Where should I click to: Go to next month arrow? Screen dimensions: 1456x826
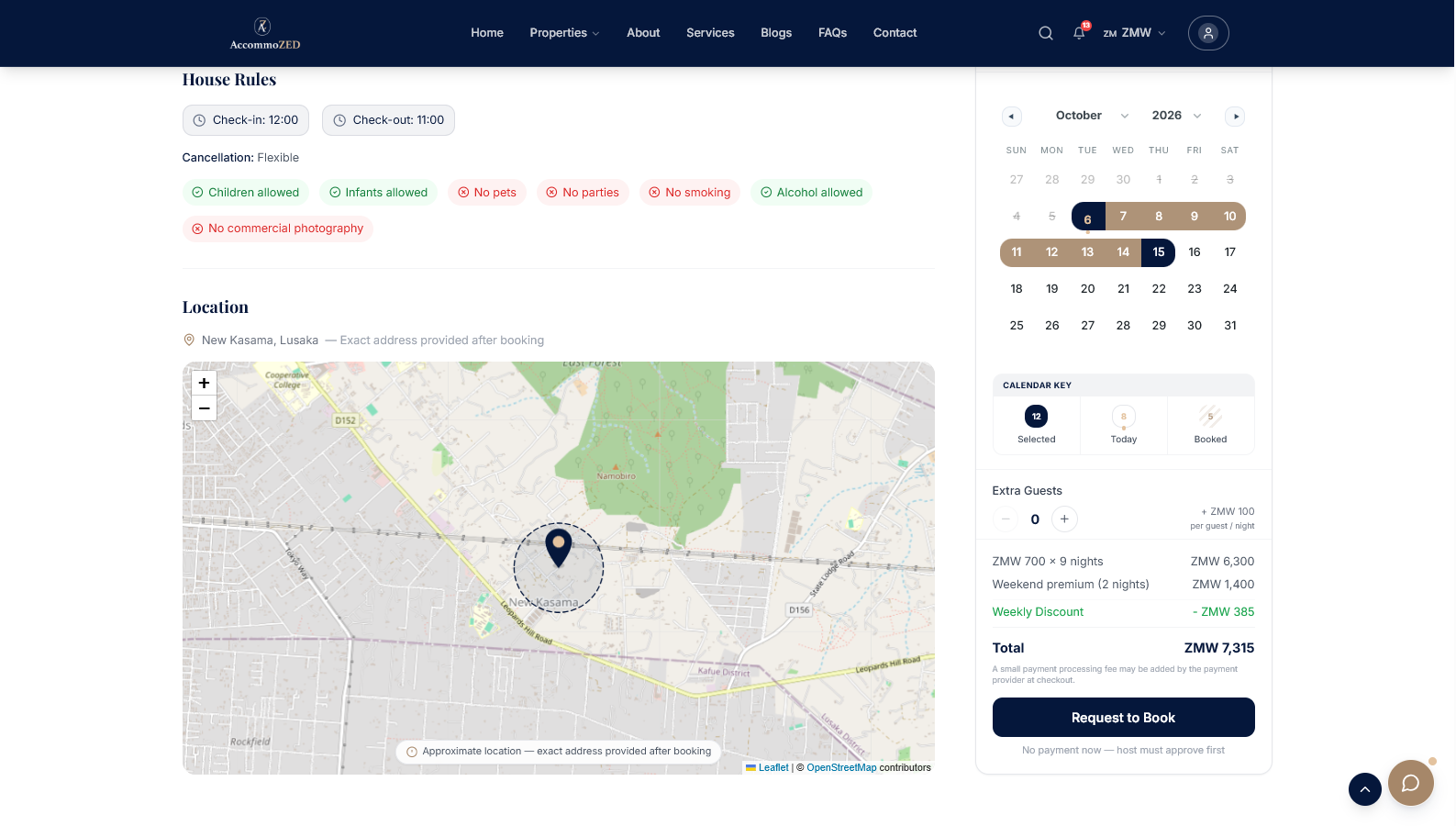click(x=1236, y=117)
